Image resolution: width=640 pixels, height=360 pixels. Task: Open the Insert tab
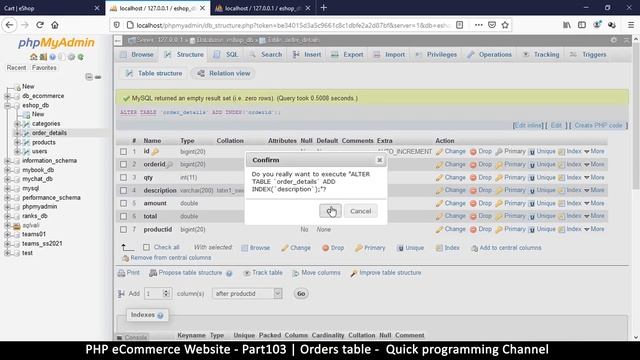[307, 55]
